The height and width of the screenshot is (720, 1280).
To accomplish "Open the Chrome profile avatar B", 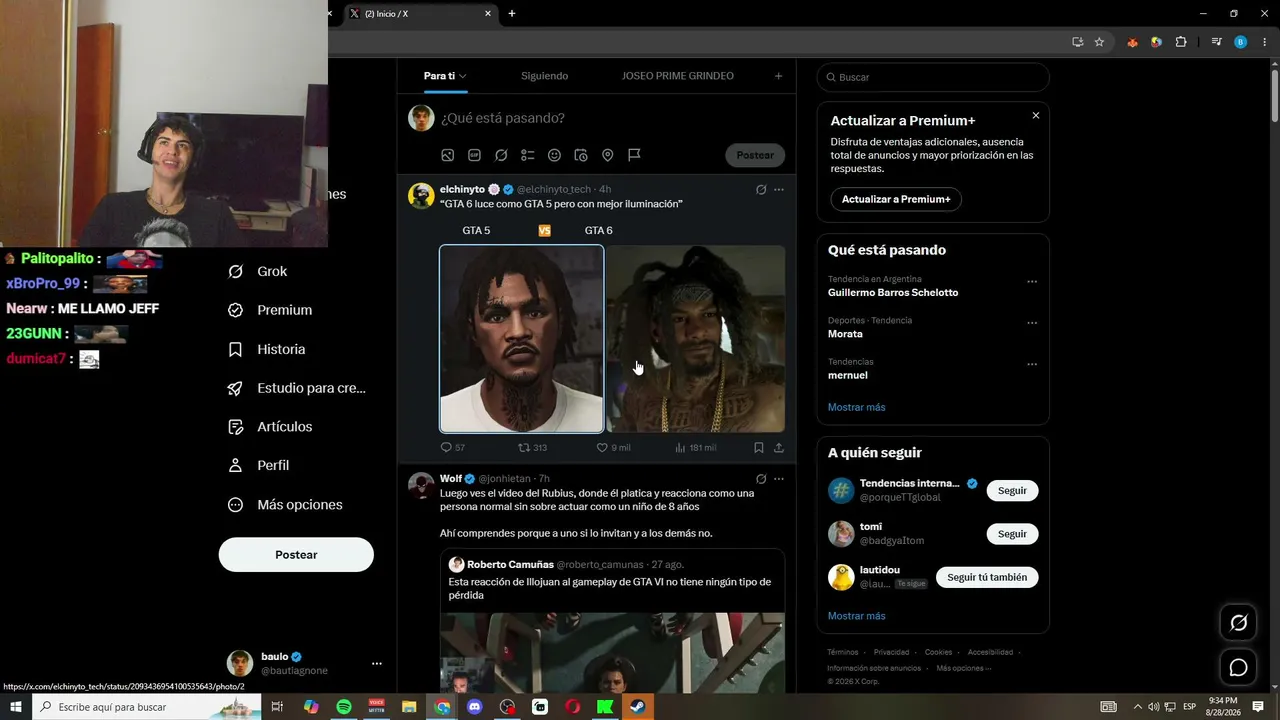I will coord(1241,42).
